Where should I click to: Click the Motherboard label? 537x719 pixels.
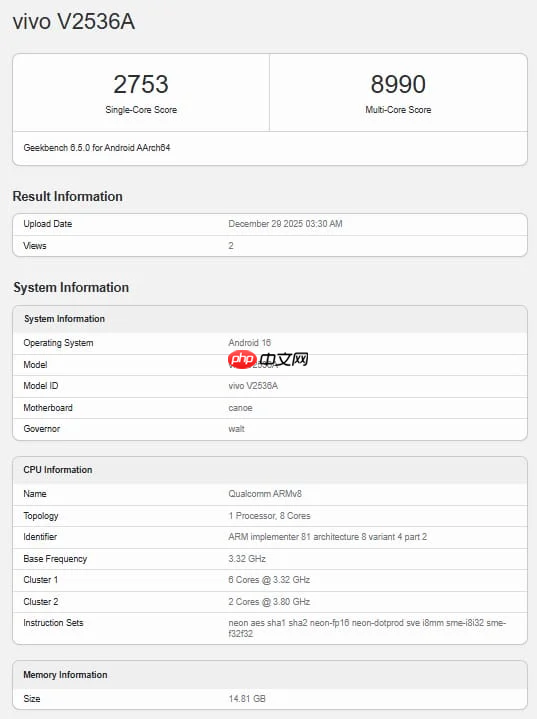click(48, 408)
